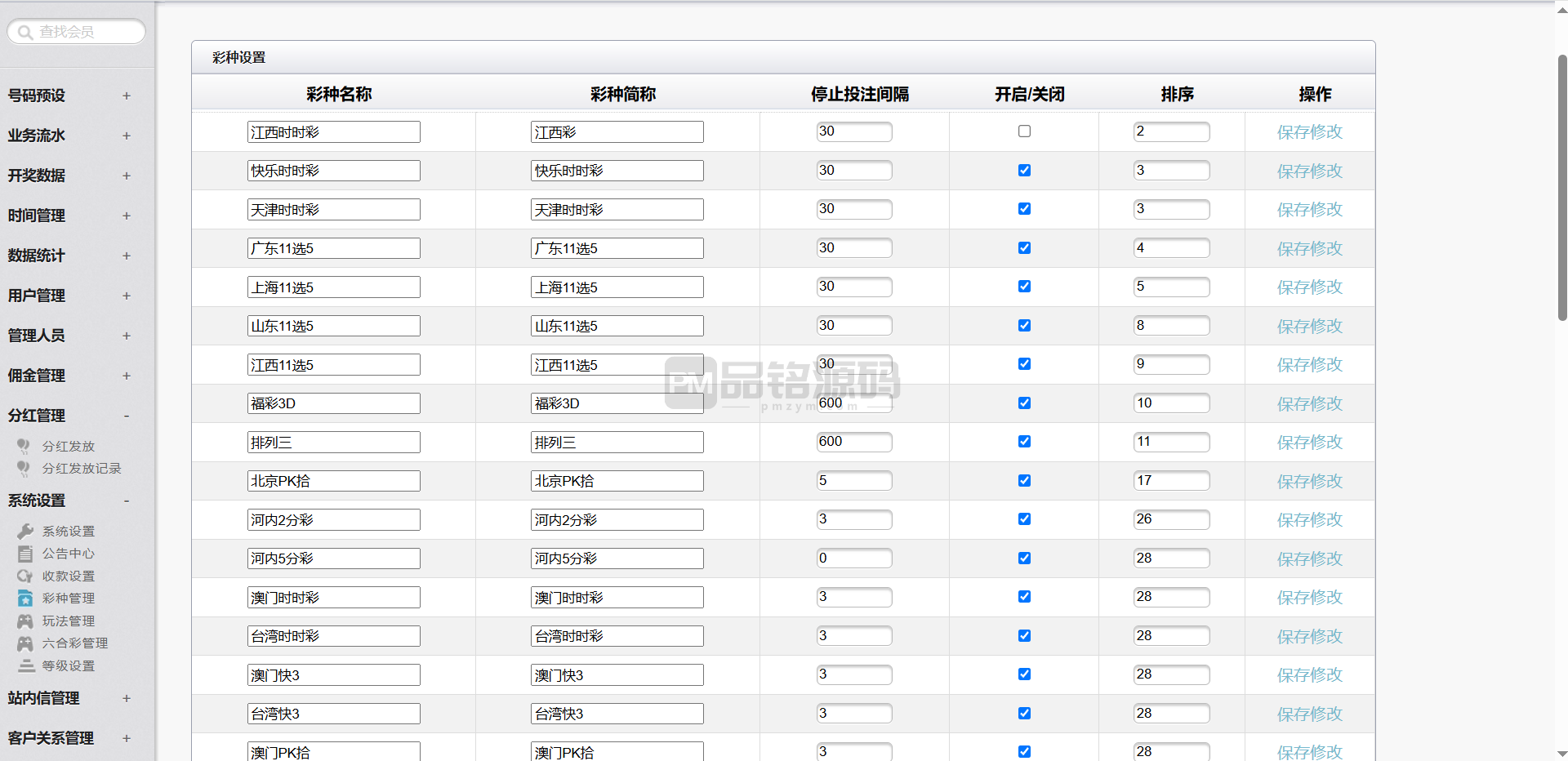This screenshot has height=761, width=1568.
Task: Open the 玩法管理 menu item
Action: point(69,621)
